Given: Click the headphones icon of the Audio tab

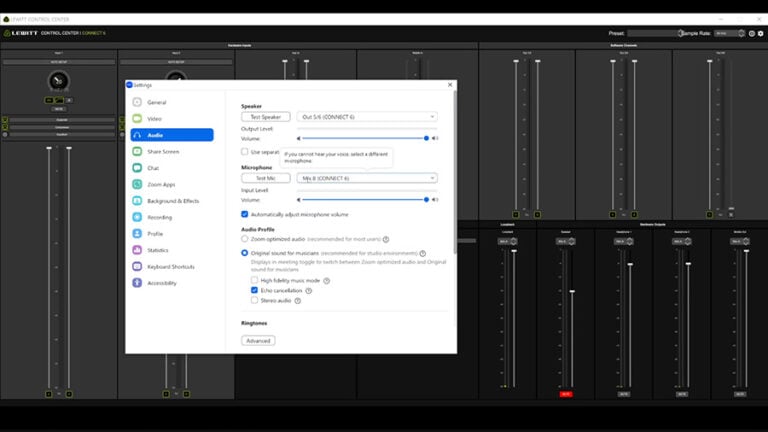Looking at the screenshot, I should 137,135.
